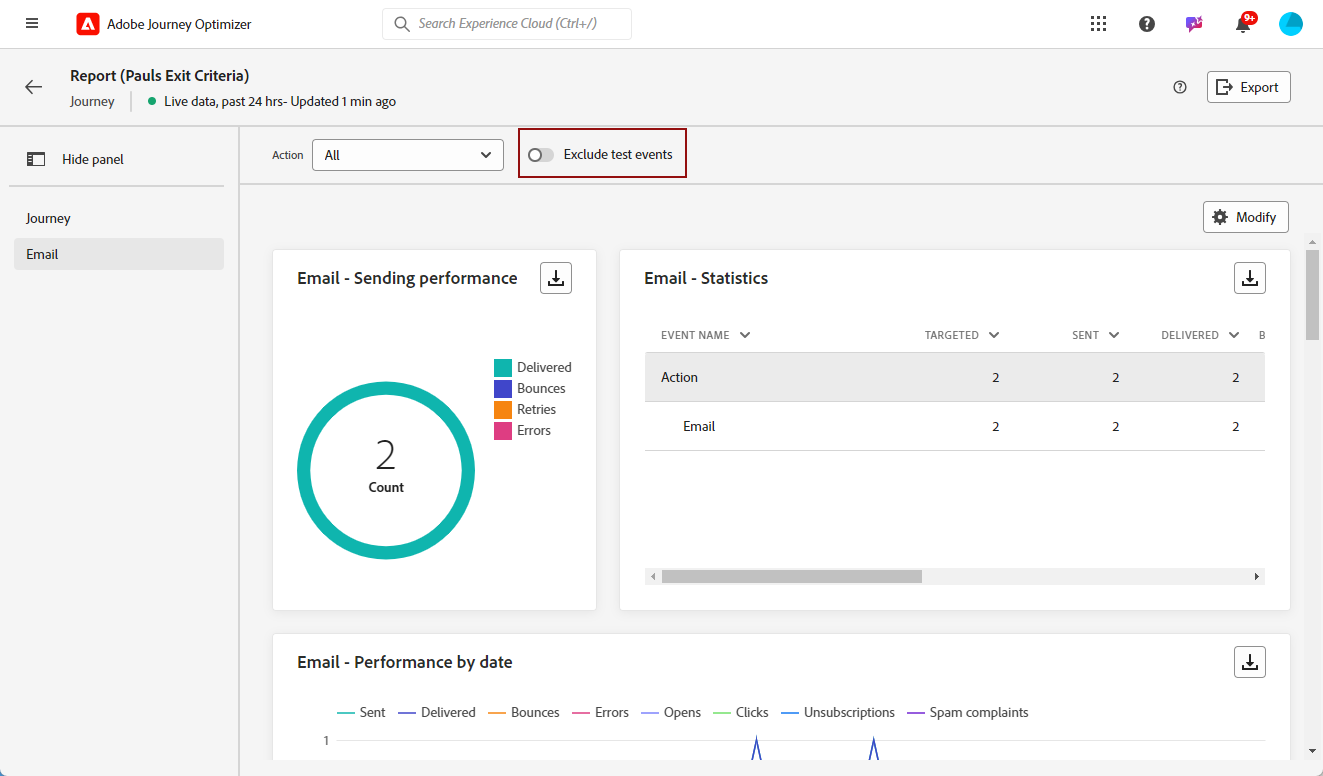Screen dimensions: 1323x776
Task: Open the EVENT NAME column chevron
Action: coord(744,335)
